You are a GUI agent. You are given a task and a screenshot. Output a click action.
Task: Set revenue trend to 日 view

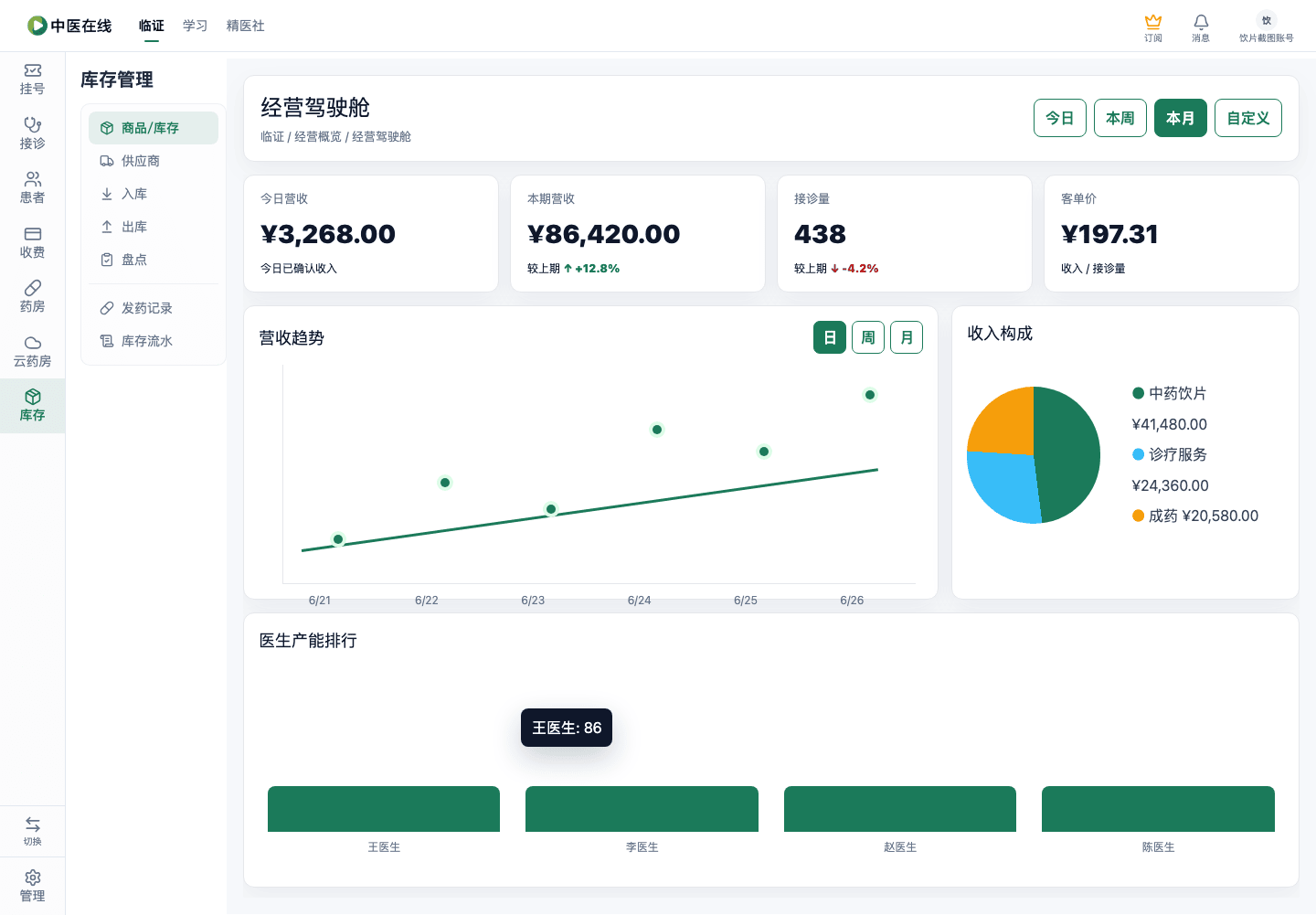(830, 337)
